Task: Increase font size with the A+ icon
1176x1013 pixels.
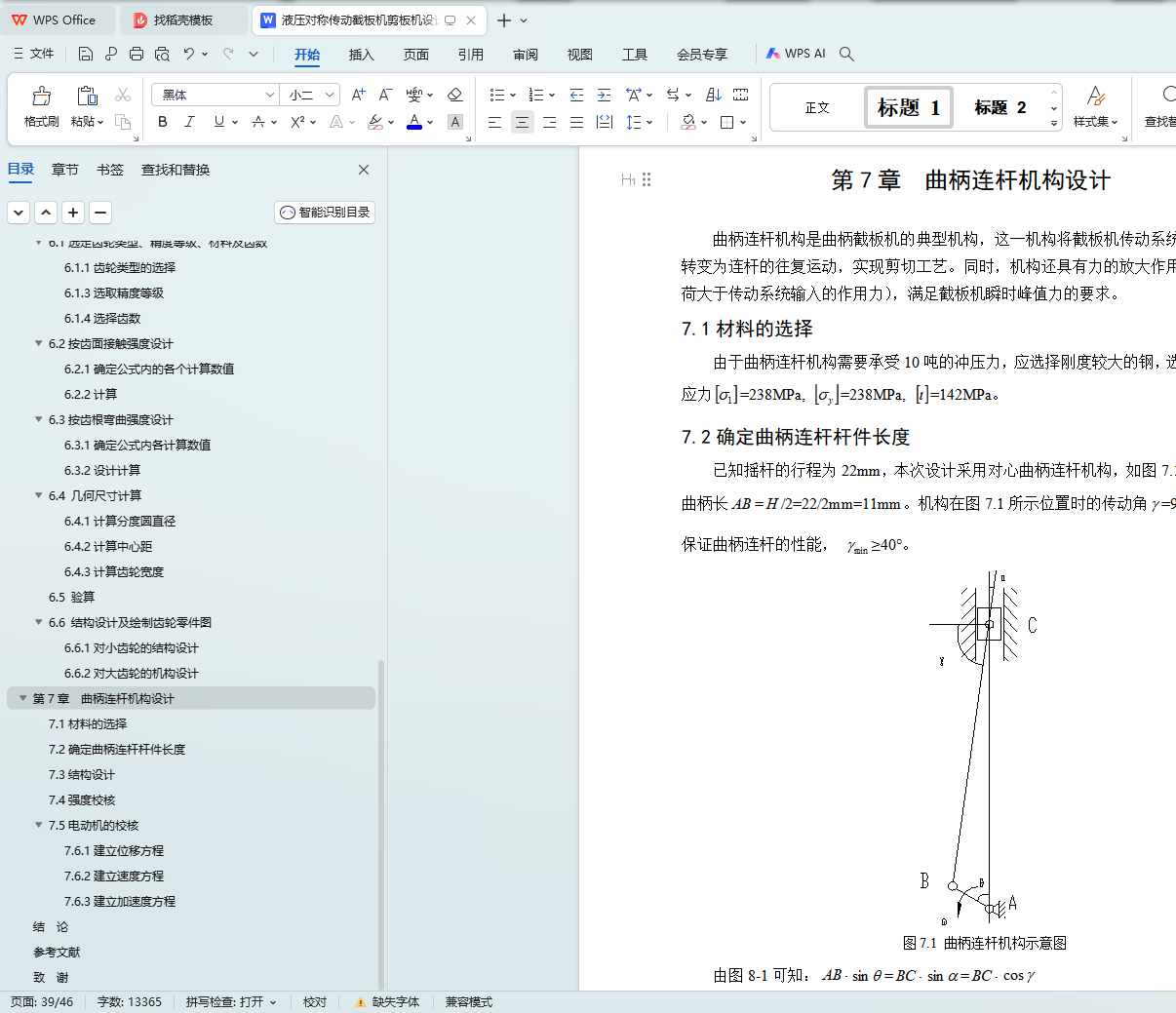Action: click(358, 95)
